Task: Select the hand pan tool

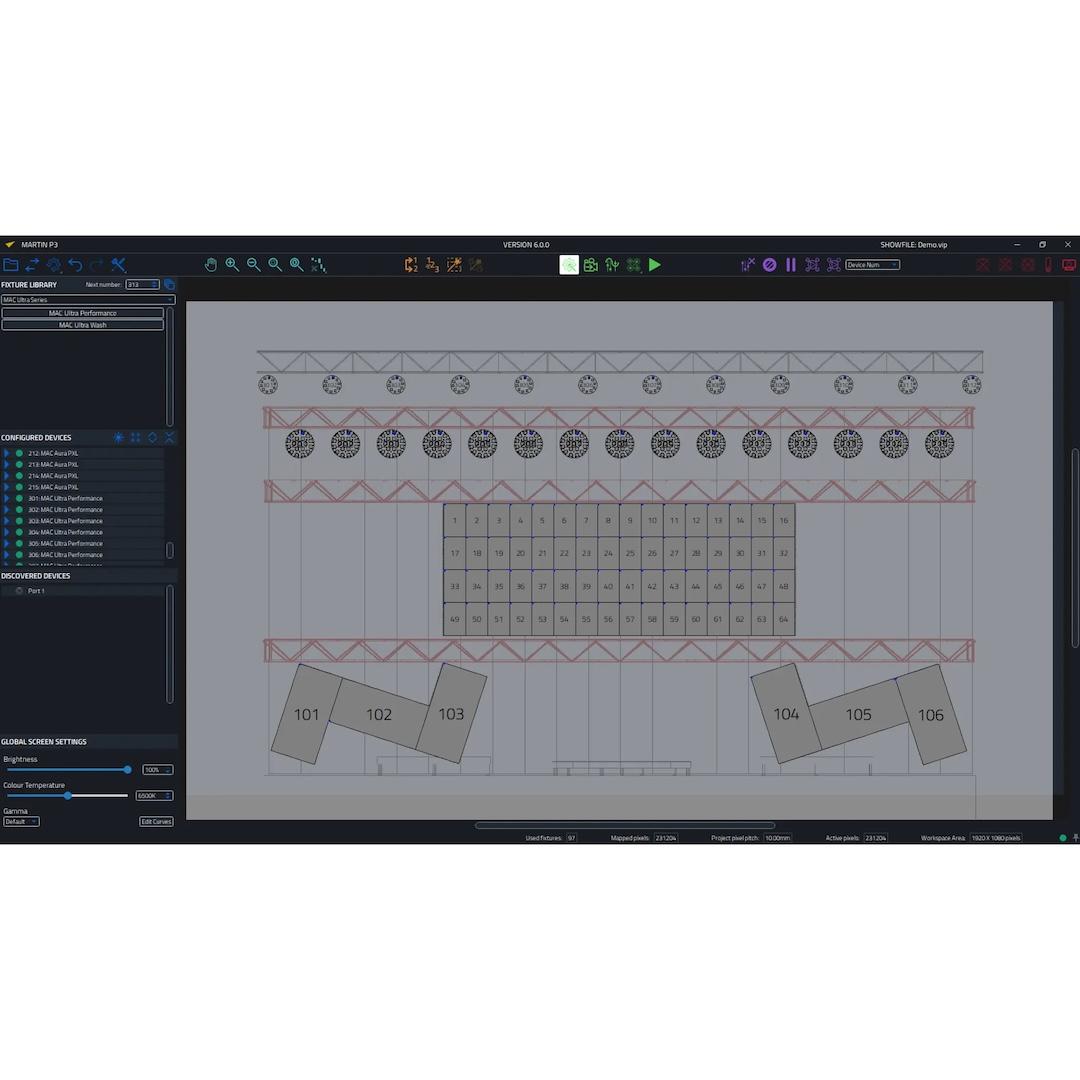Action: click(x=210, y=265)
